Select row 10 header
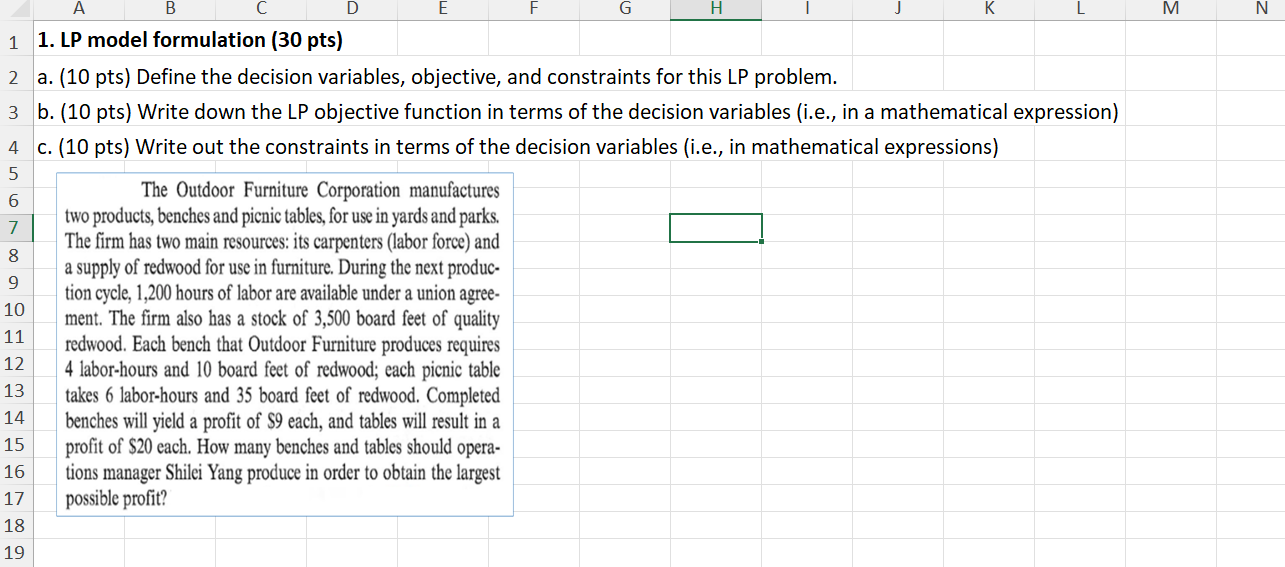This screenshot has height=567, width=1285. pos(16,309)
